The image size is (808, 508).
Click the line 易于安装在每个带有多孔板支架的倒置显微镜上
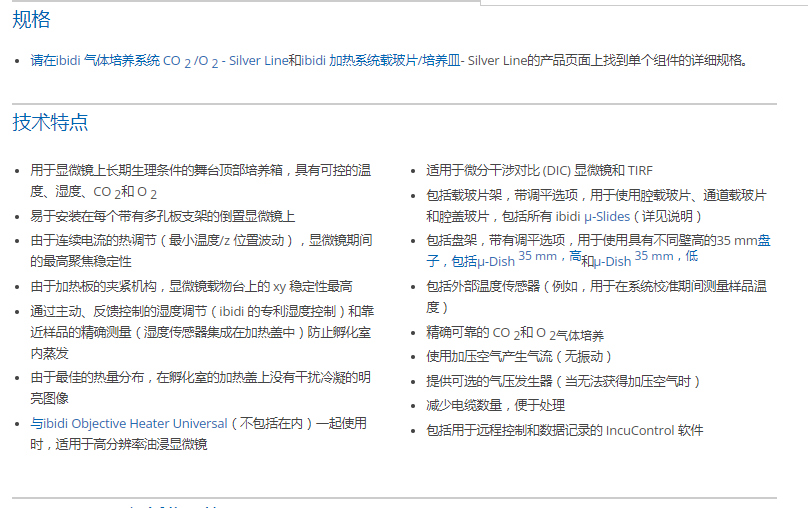pos(162,216)
